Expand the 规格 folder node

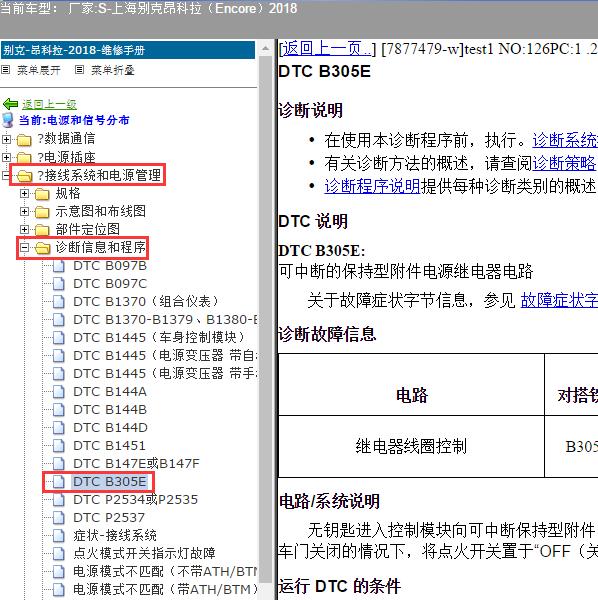[x=24, y=194]
